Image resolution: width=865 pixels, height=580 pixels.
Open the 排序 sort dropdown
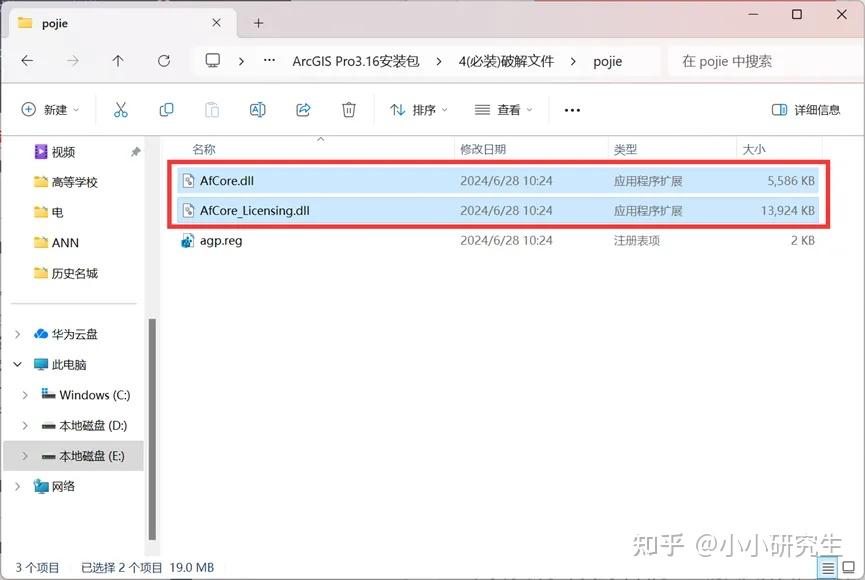(x=419, y=110)
